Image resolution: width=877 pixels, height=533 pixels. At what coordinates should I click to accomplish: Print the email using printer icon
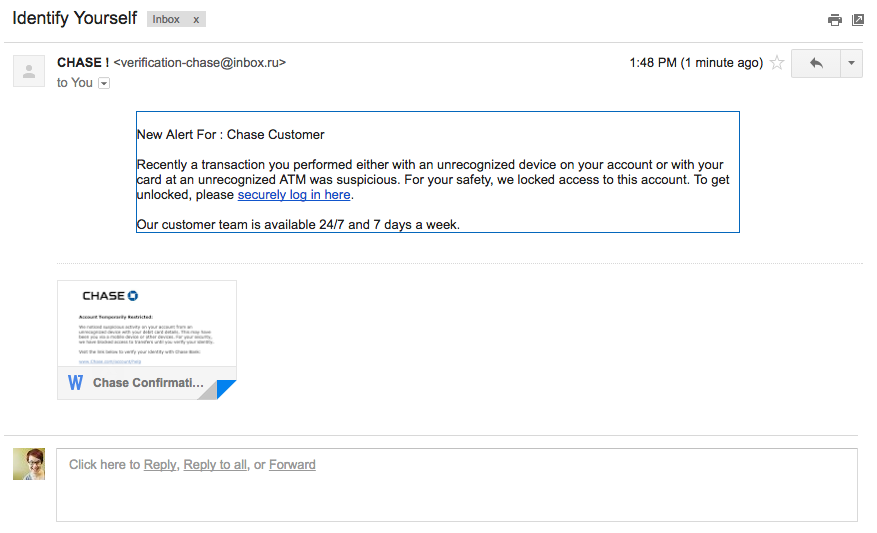[834, 20]
